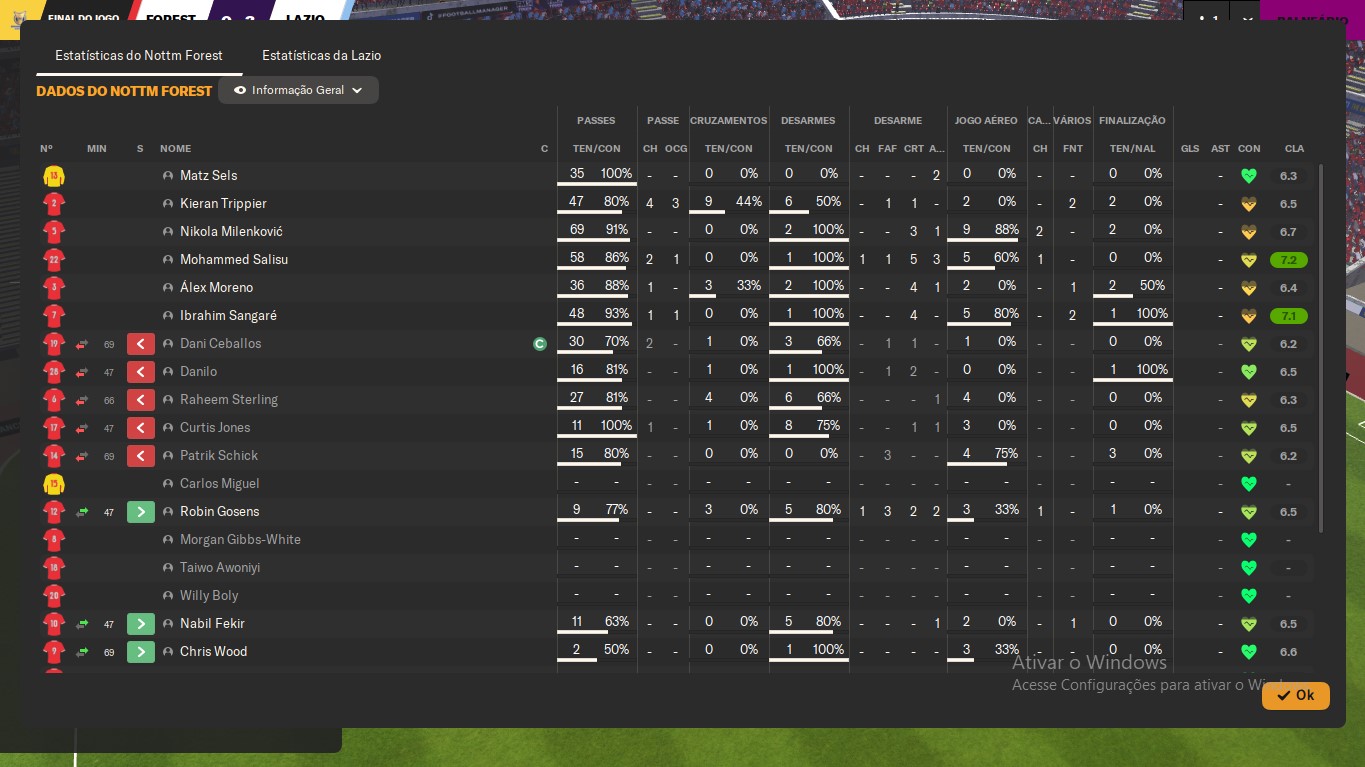Open Matz Sels player name
This screenshot has width=1365, height=767.
tap(208, 176)
